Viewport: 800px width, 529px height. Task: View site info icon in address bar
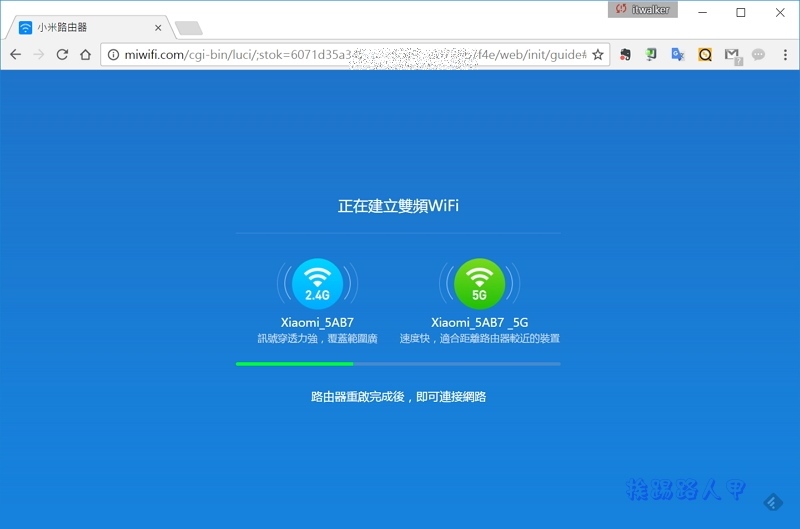(x=113, y=55)
